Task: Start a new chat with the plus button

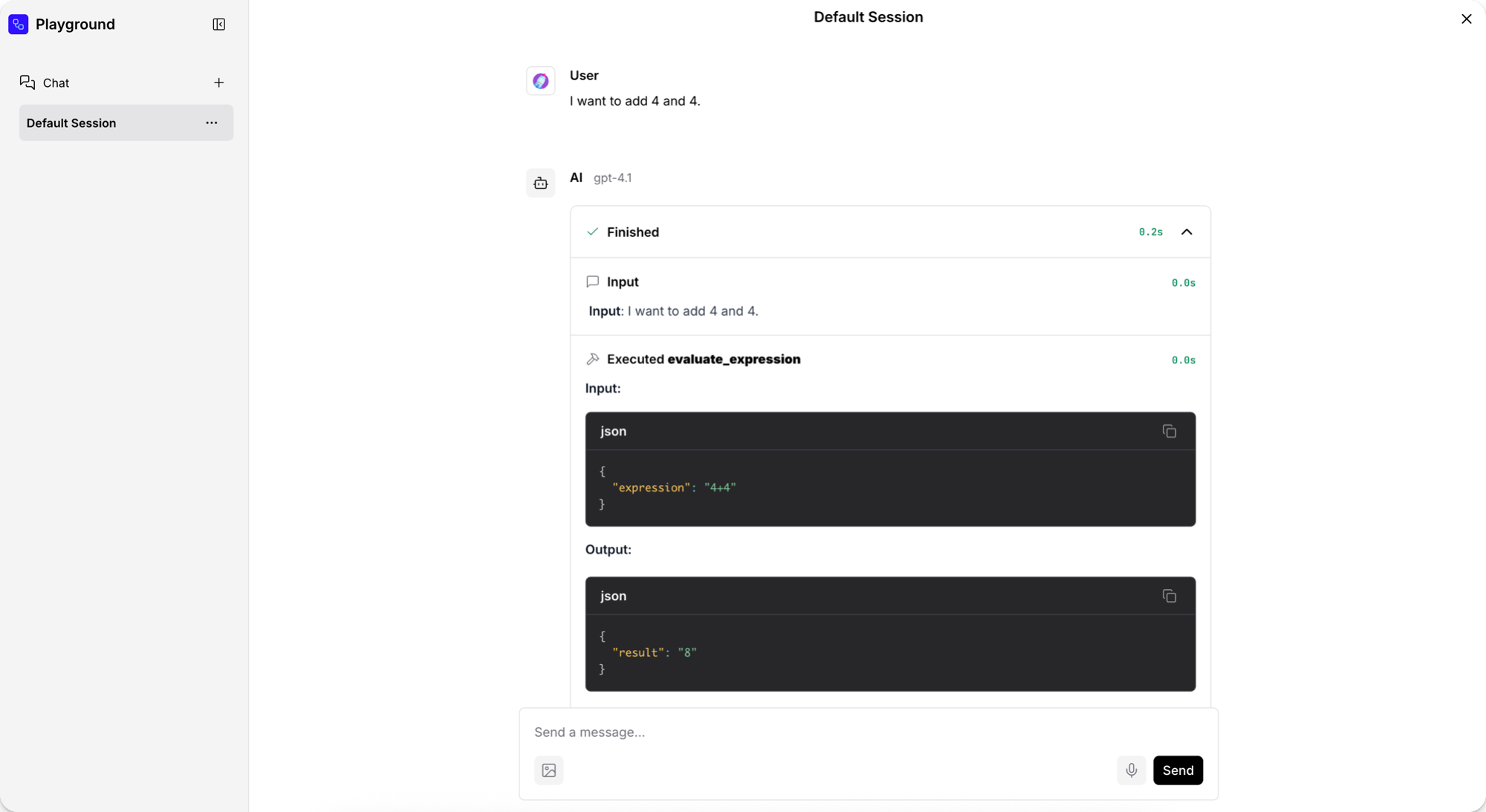Action: click(x=218, y=82)
